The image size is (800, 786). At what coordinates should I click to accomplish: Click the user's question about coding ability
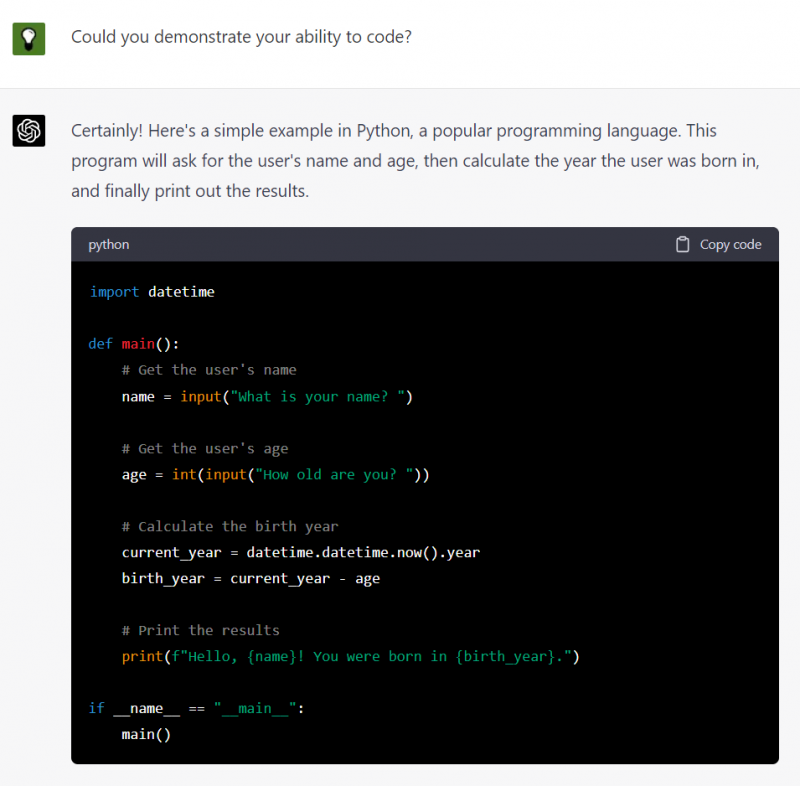pos(241,37)
